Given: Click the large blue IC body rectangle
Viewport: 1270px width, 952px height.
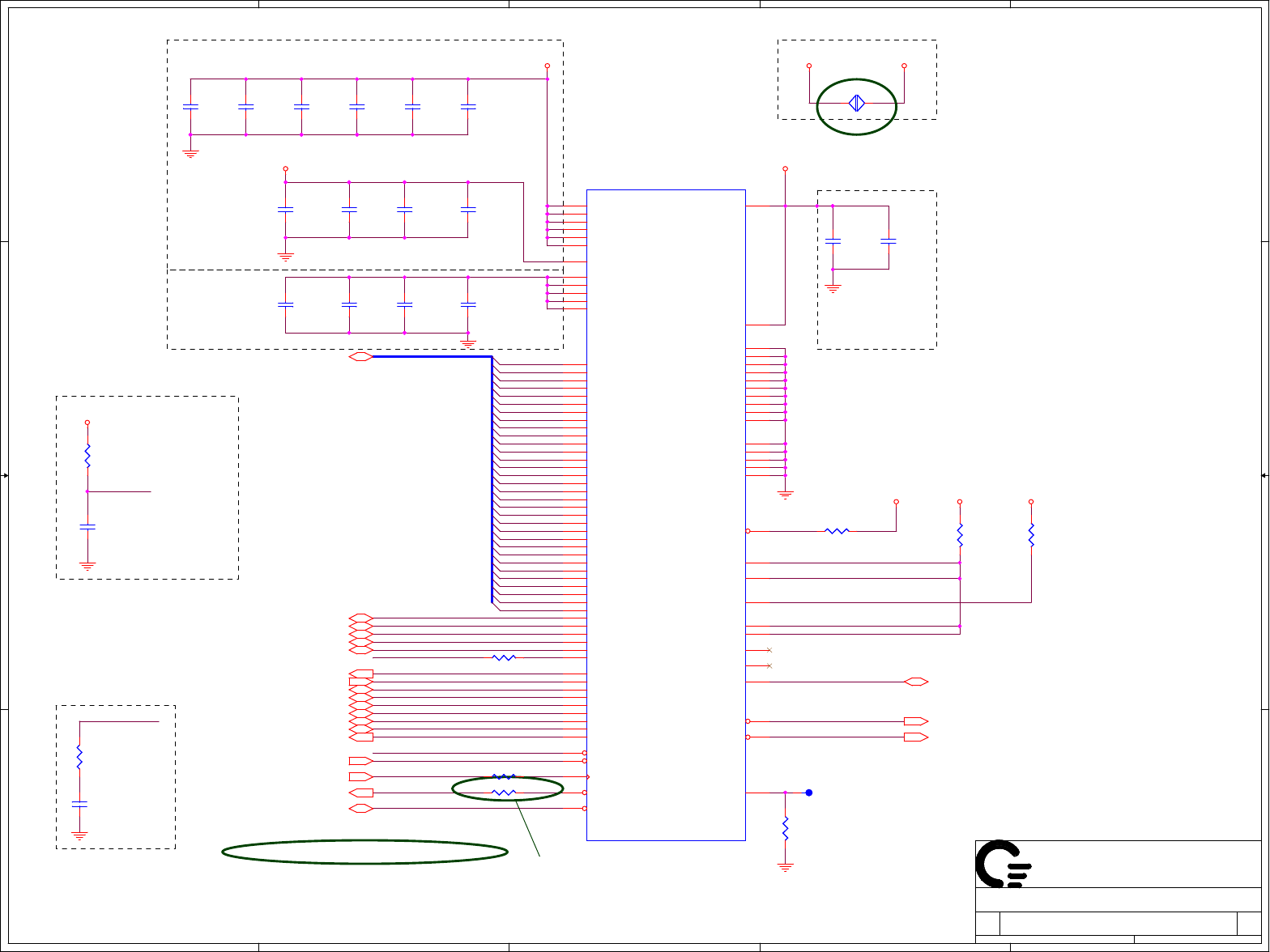Looking at the screenshot, I should click(666, 515).
